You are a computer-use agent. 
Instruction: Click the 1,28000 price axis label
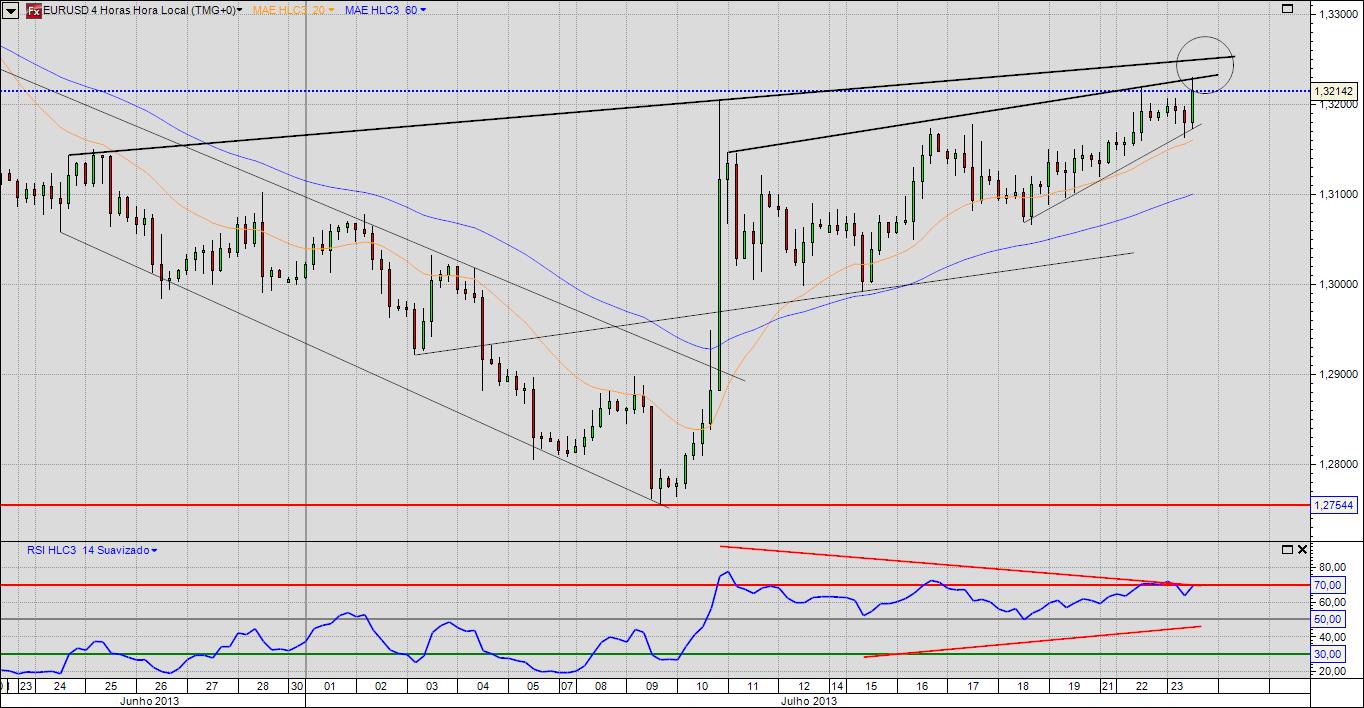click(x=1340, y=465)
